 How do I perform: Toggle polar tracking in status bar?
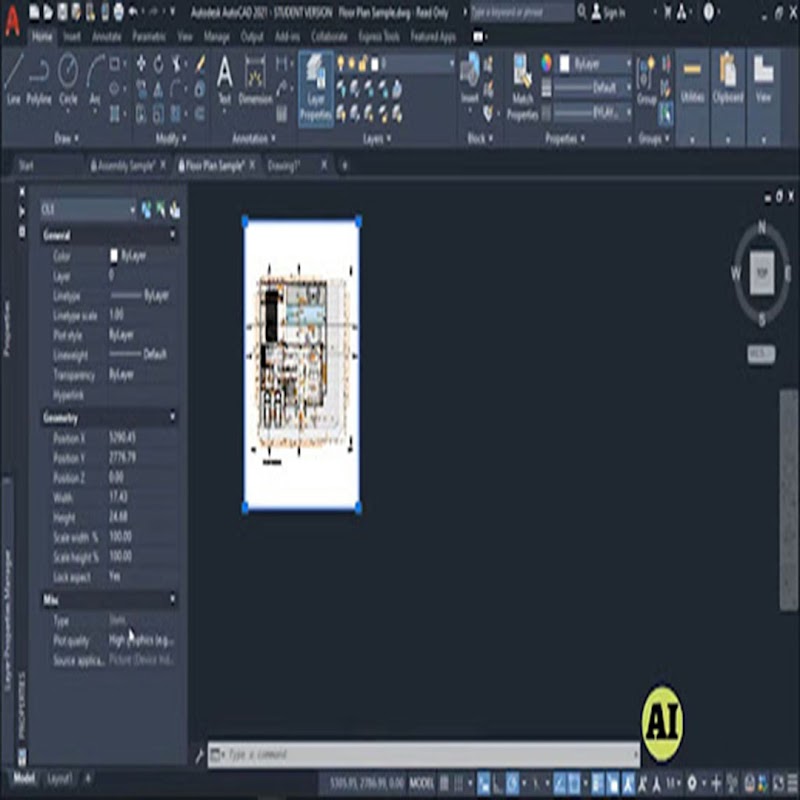(513, 781)
